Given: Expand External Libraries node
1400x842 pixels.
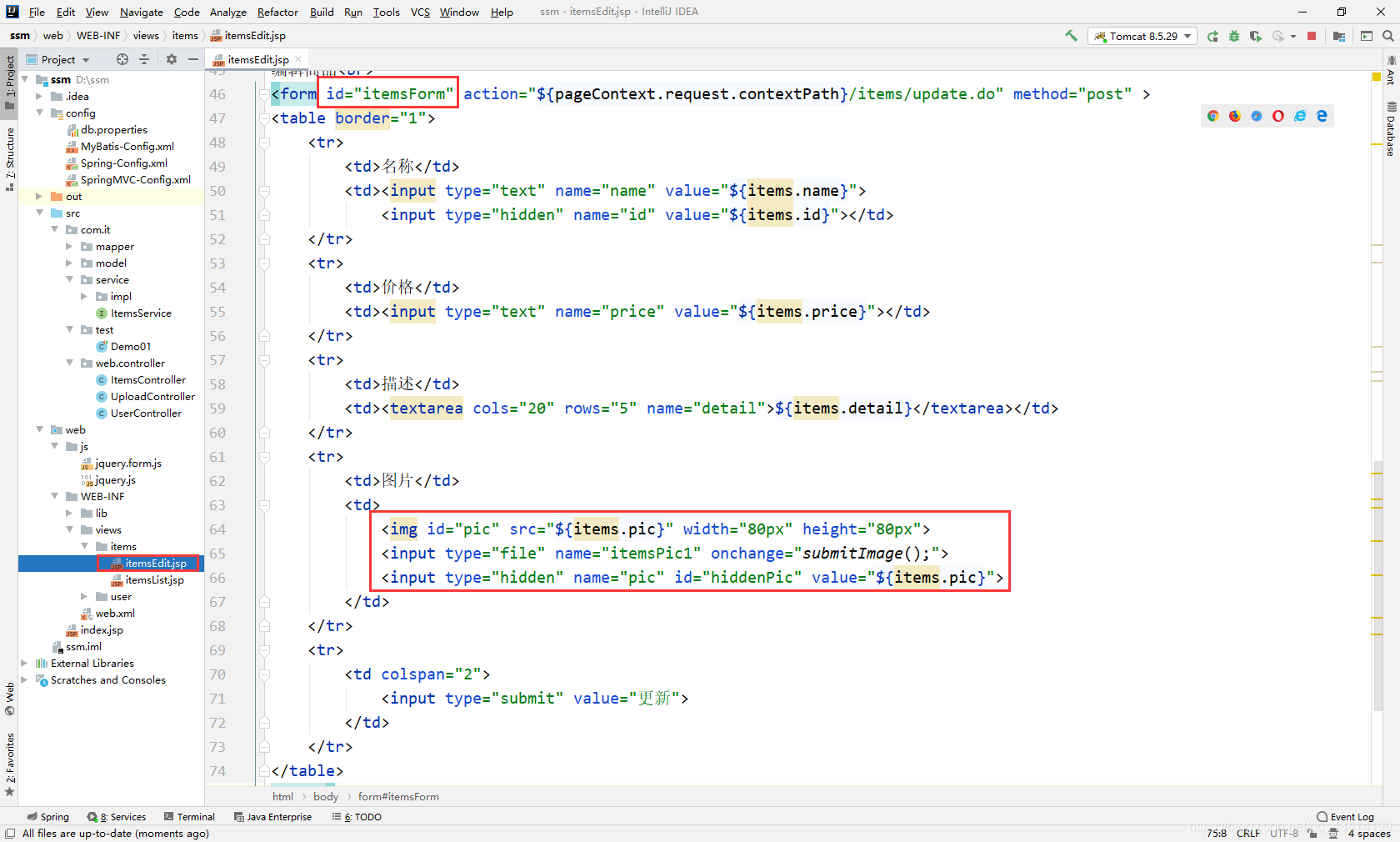Looking at the screenshot, I should (24, 663).
